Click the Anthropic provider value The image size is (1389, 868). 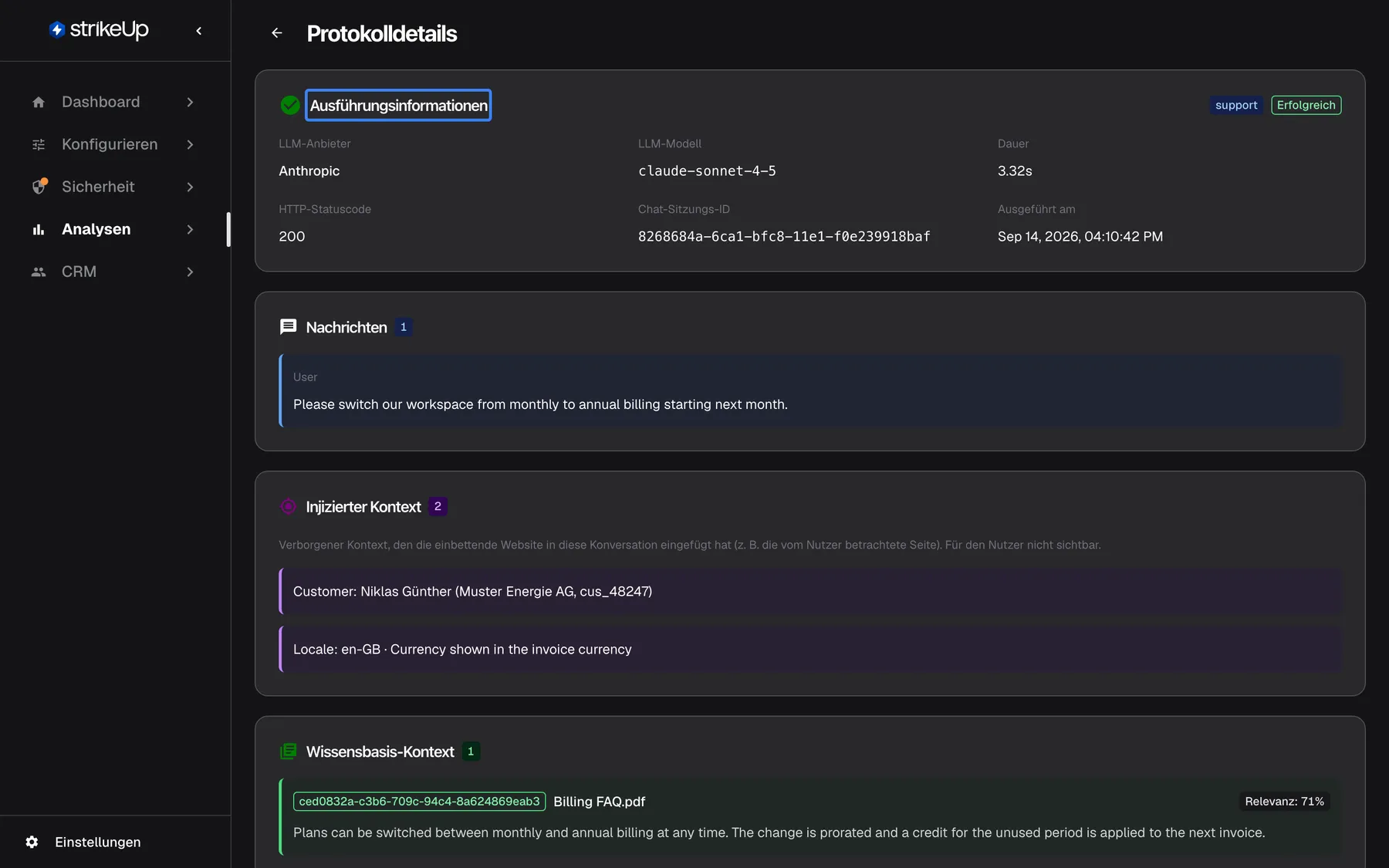pos(309,171)
